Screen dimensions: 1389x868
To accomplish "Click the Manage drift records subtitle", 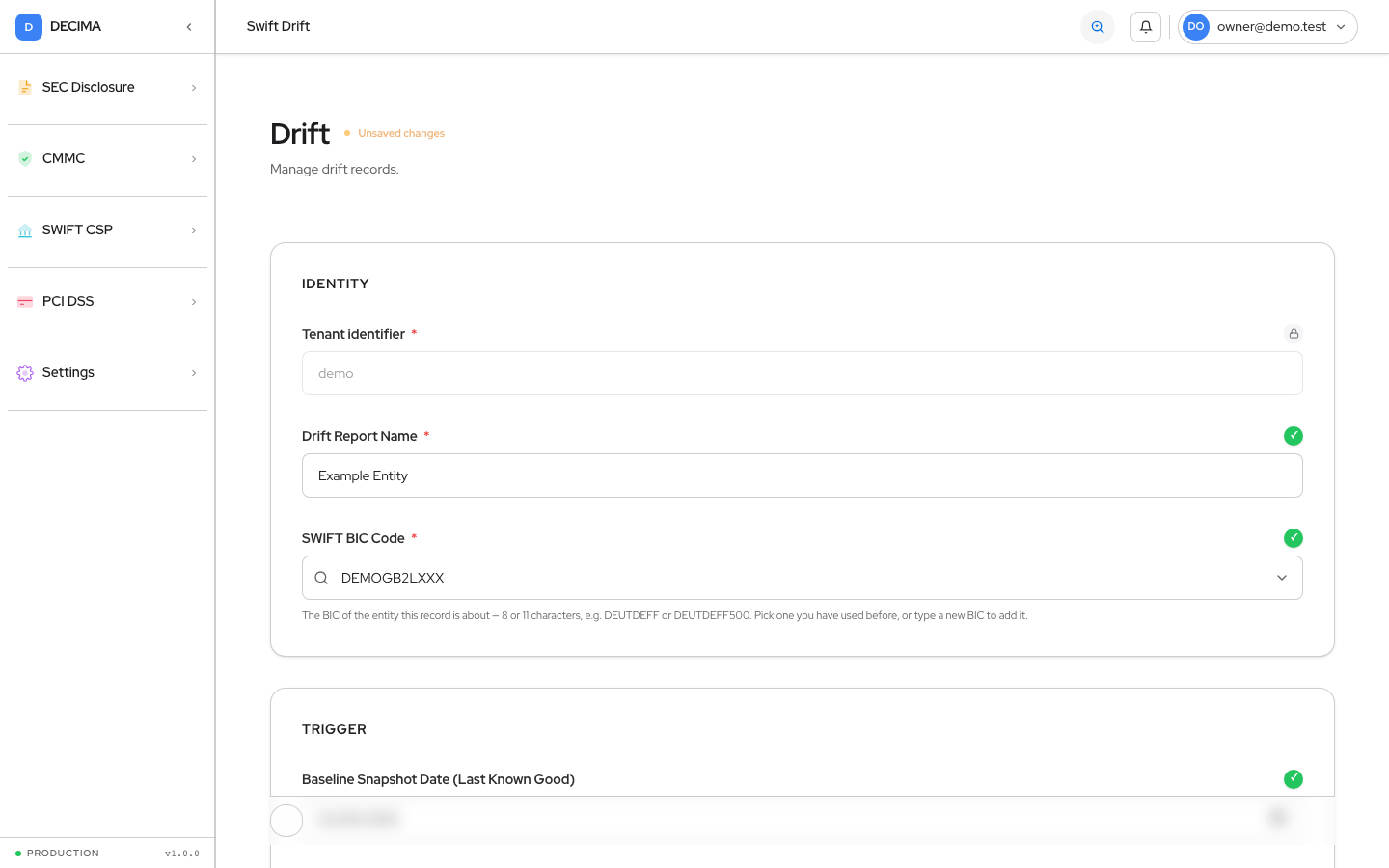I will [x=335, y=169].
